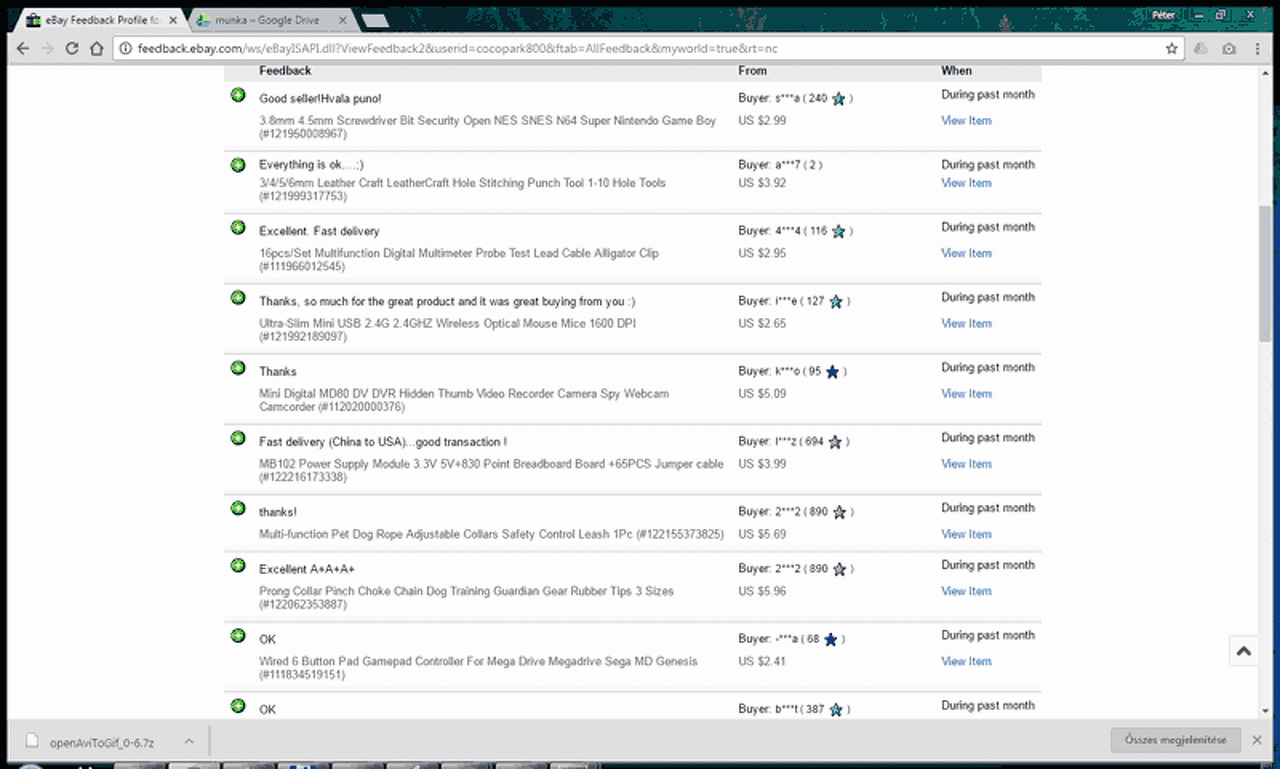View Item for the Leather Craft Punch Tool
Screen dimensions: 1280x769
pyautogui.click(x=966, y=183)
